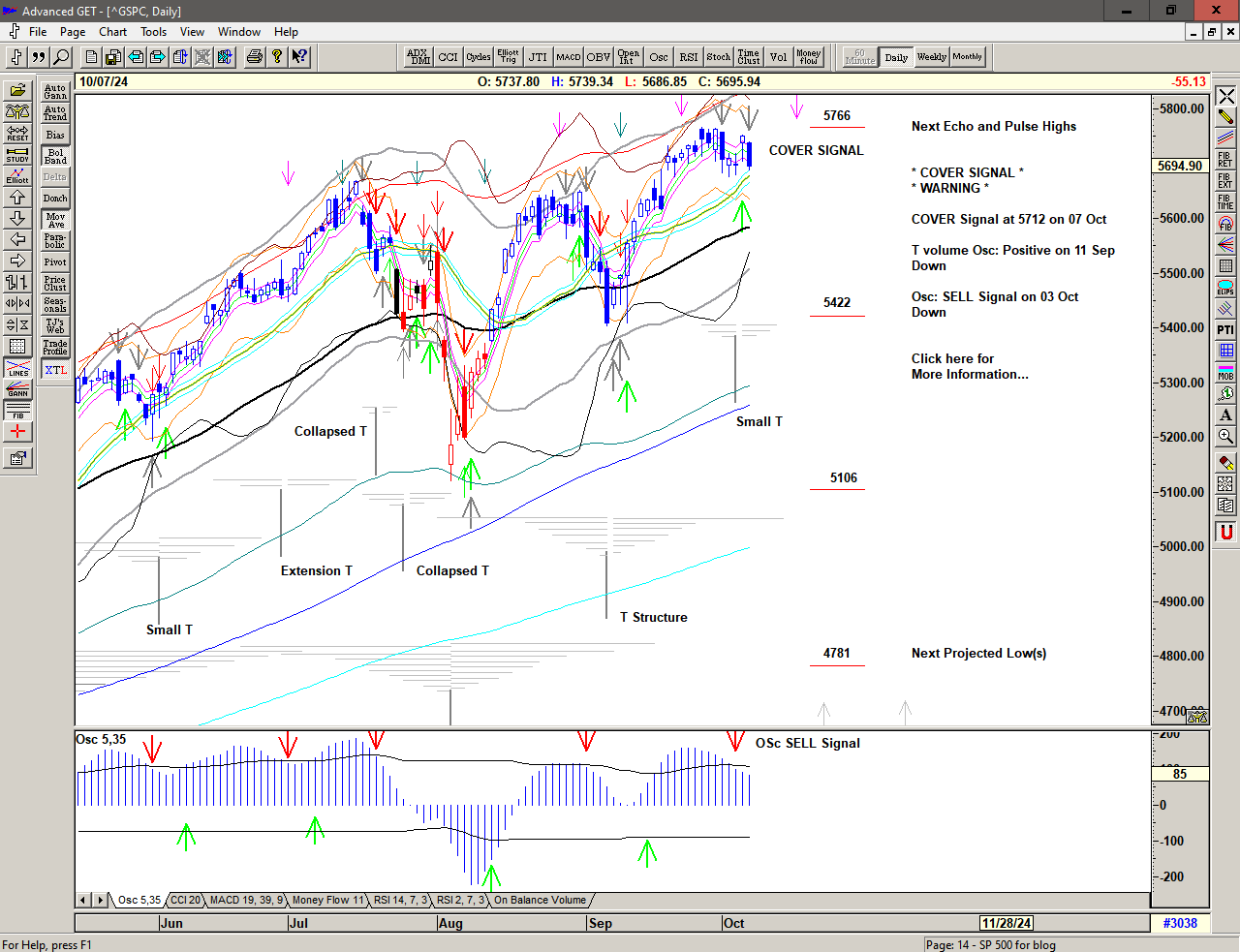Choose the MOB study tool

pyautogui.click(x=1225, y=373)
